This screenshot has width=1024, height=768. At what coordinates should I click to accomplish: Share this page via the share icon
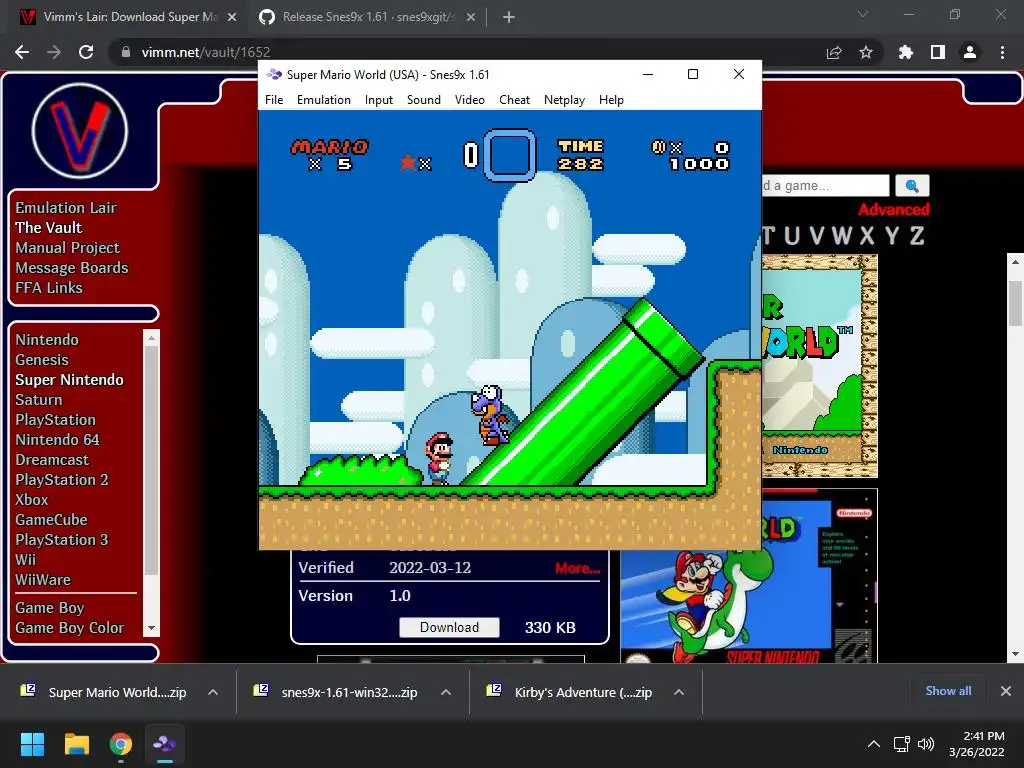coord(834,52)
